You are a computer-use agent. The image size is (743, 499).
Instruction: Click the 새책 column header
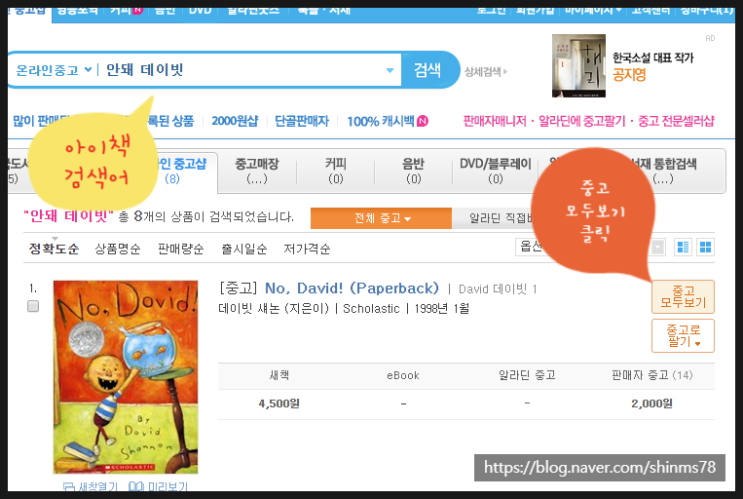pos(279,375)
